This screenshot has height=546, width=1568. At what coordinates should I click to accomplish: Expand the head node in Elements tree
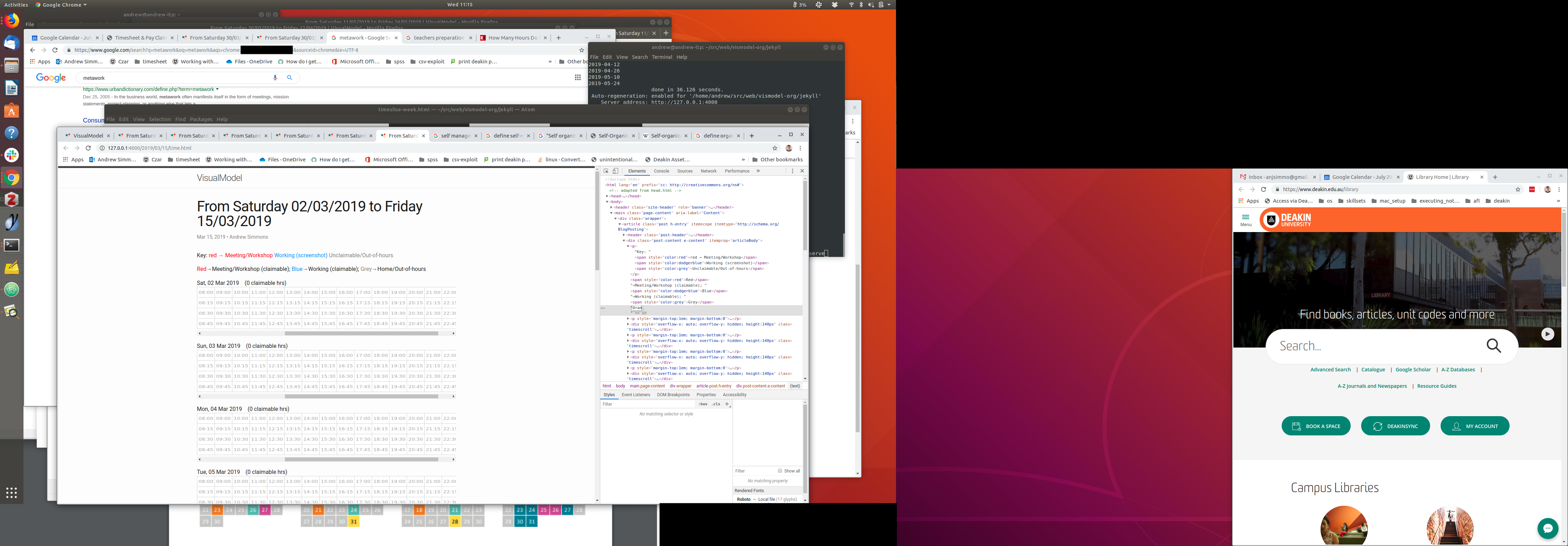pos(607,196)
